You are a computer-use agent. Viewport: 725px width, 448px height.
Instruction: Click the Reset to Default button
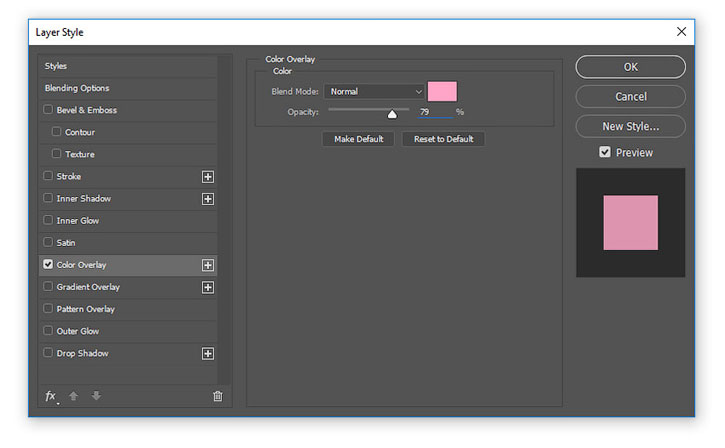click(x=443, y=139)
